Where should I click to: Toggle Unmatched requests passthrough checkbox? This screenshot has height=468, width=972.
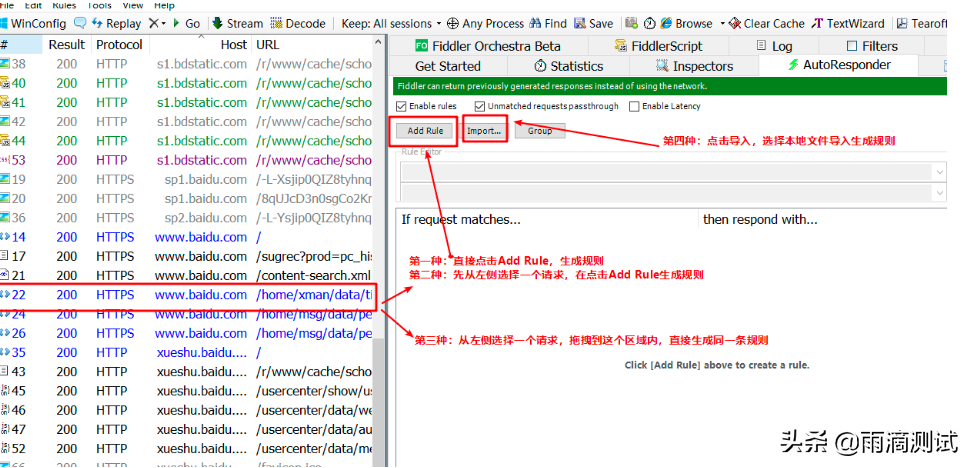point(479,106)
